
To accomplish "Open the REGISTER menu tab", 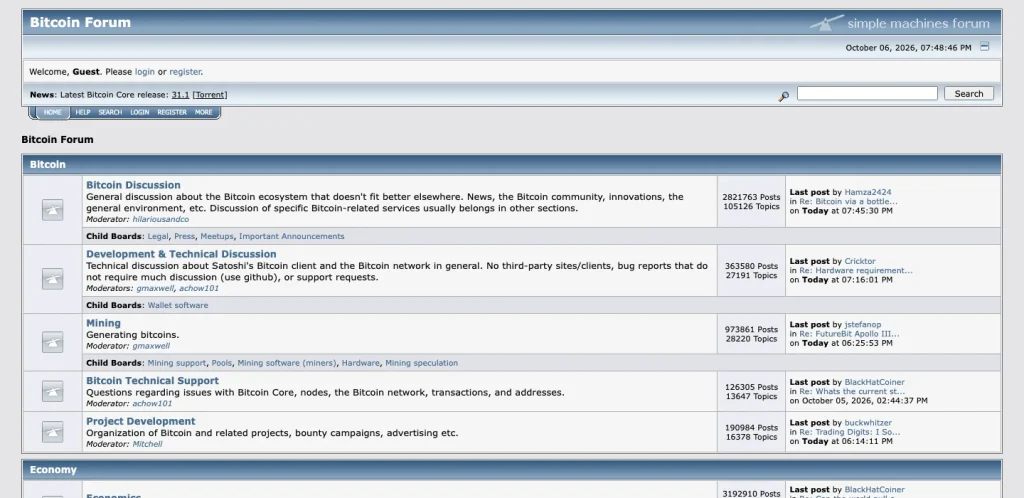I will (x=172, y=112).
